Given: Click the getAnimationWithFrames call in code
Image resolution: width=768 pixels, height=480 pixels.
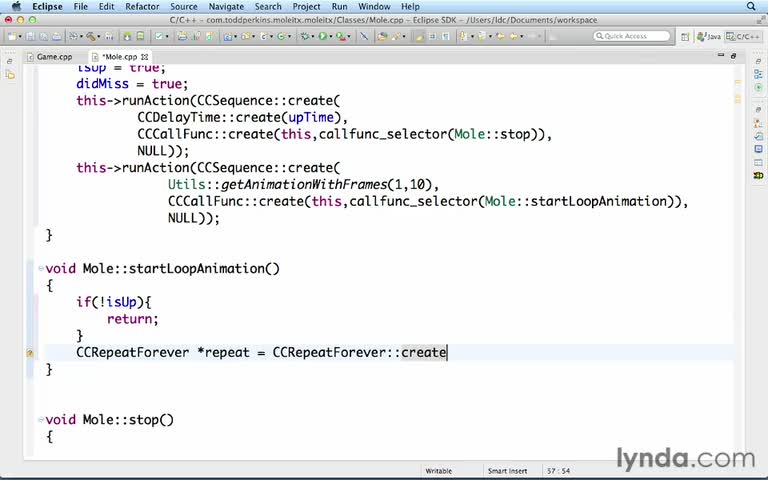Looking at the screenshot, I should pyautogui.click(x=304, y=185).
